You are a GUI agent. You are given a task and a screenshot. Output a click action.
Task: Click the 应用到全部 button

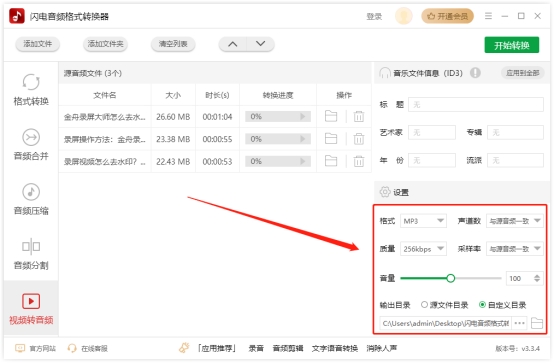click(523, 73)
